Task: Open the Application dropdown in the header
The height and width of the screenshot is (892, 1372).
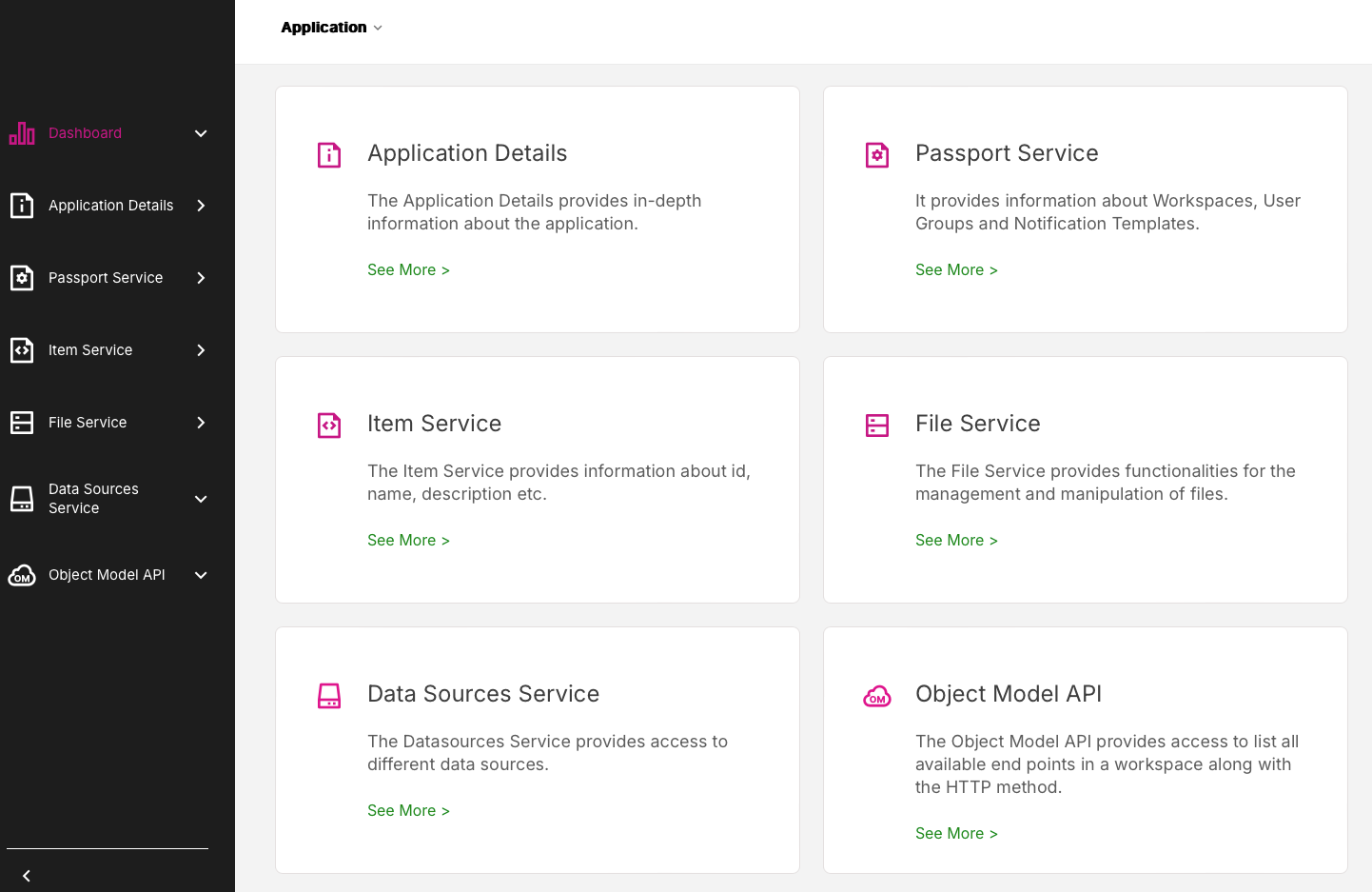Action: pos(331,28)
